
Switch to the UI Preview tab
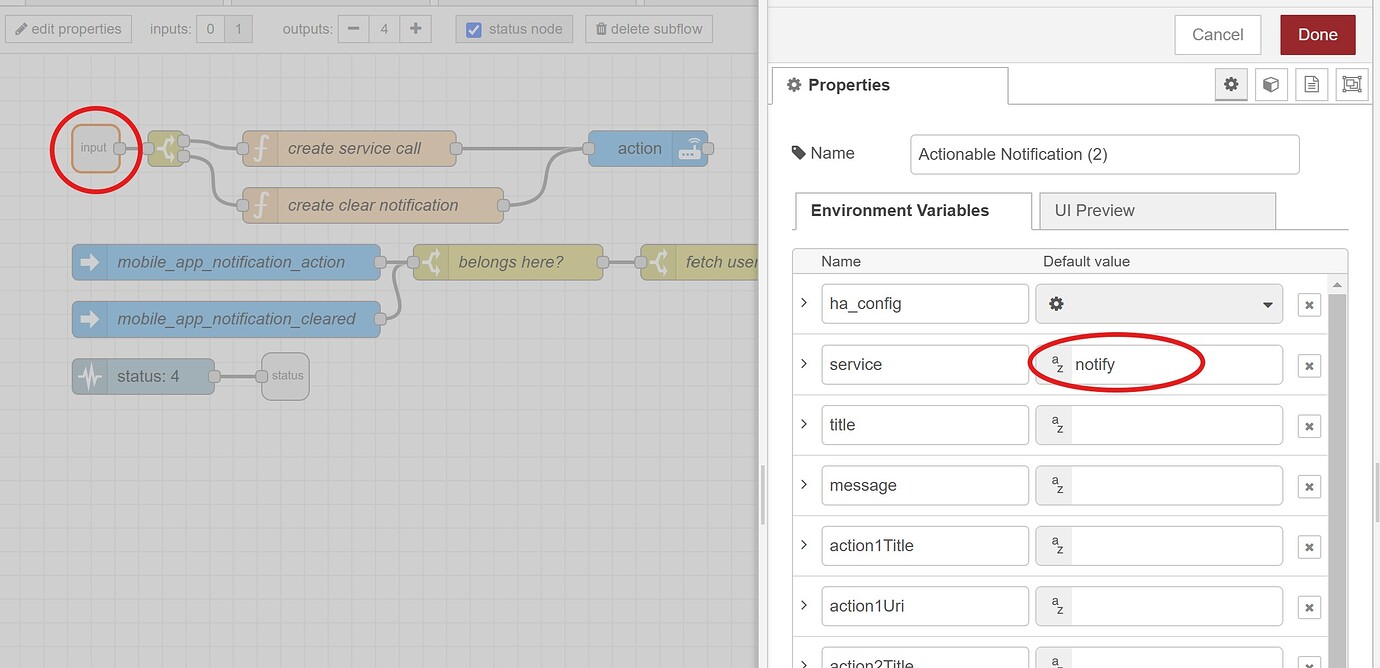pyautogui.click(x=1157, y=211)
